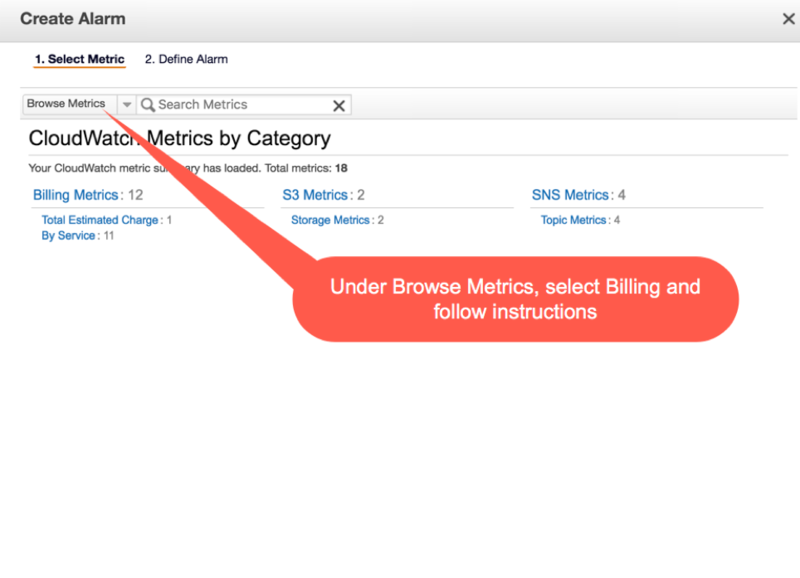Open the Billing Metrics category link
The height and width of the screenshot is (578, 800).
click(x=76, y=195)
